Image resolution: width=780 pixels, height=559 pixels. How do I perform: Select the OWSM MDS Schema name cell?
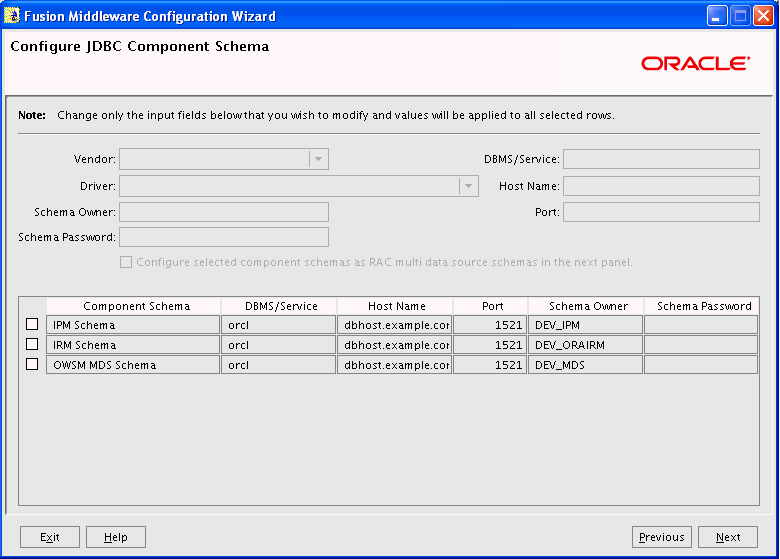click(x=133, y=365)
